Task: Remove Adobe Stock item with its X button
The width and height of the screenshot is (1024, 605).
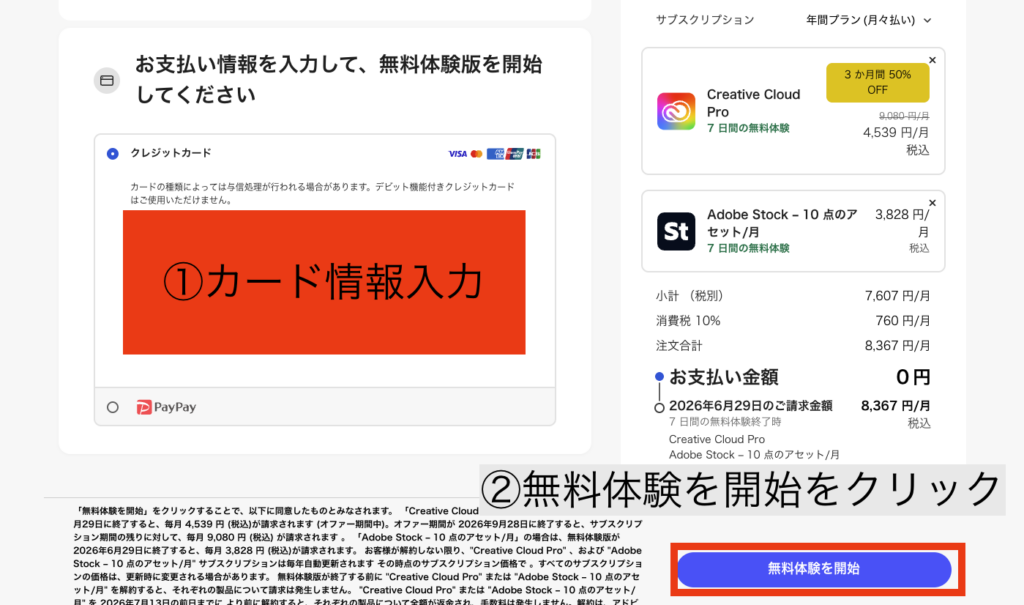Action: (932, 203)
